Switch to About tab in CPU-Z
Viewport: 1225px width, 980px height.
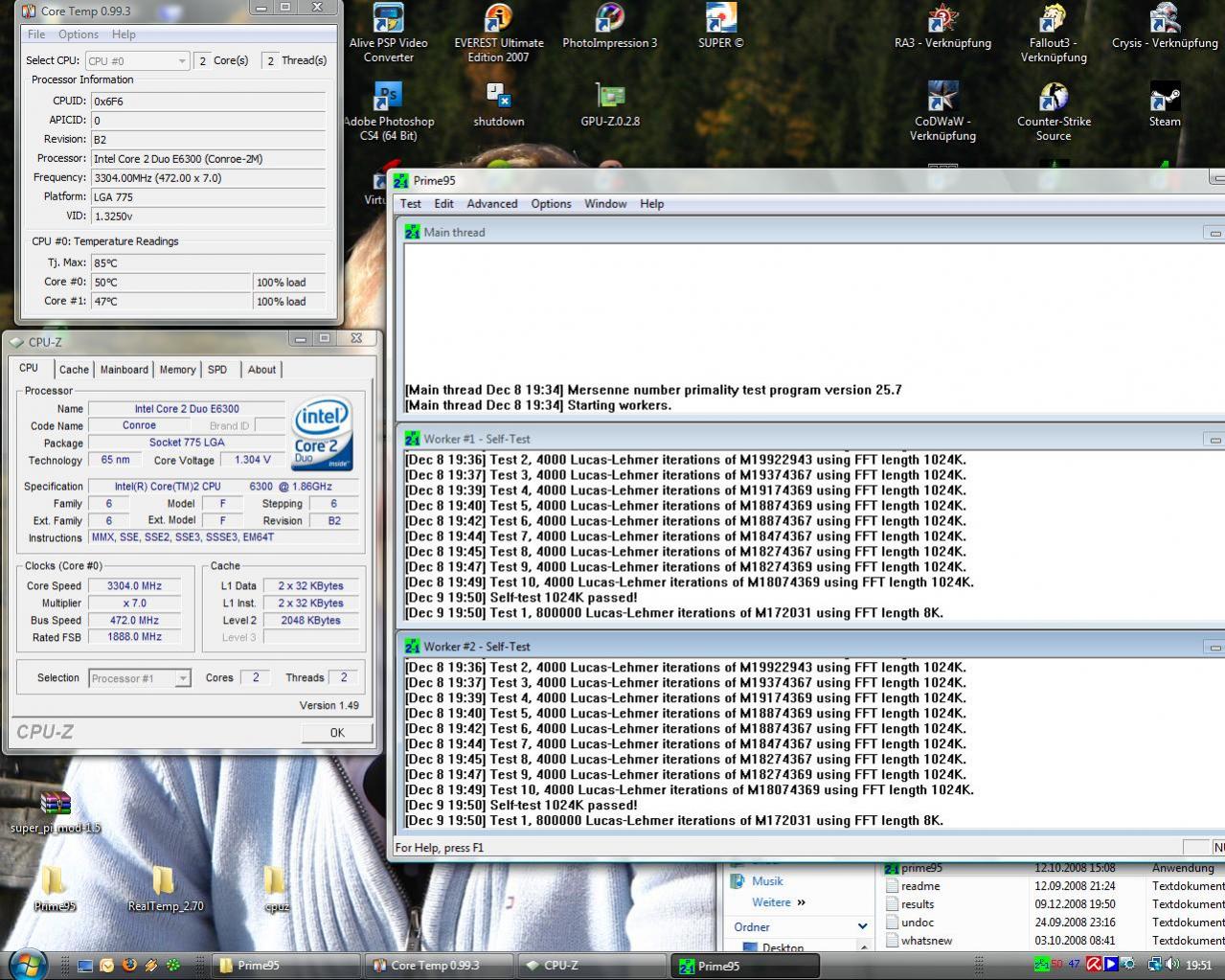pyautogui.click(x=261, y=370)
